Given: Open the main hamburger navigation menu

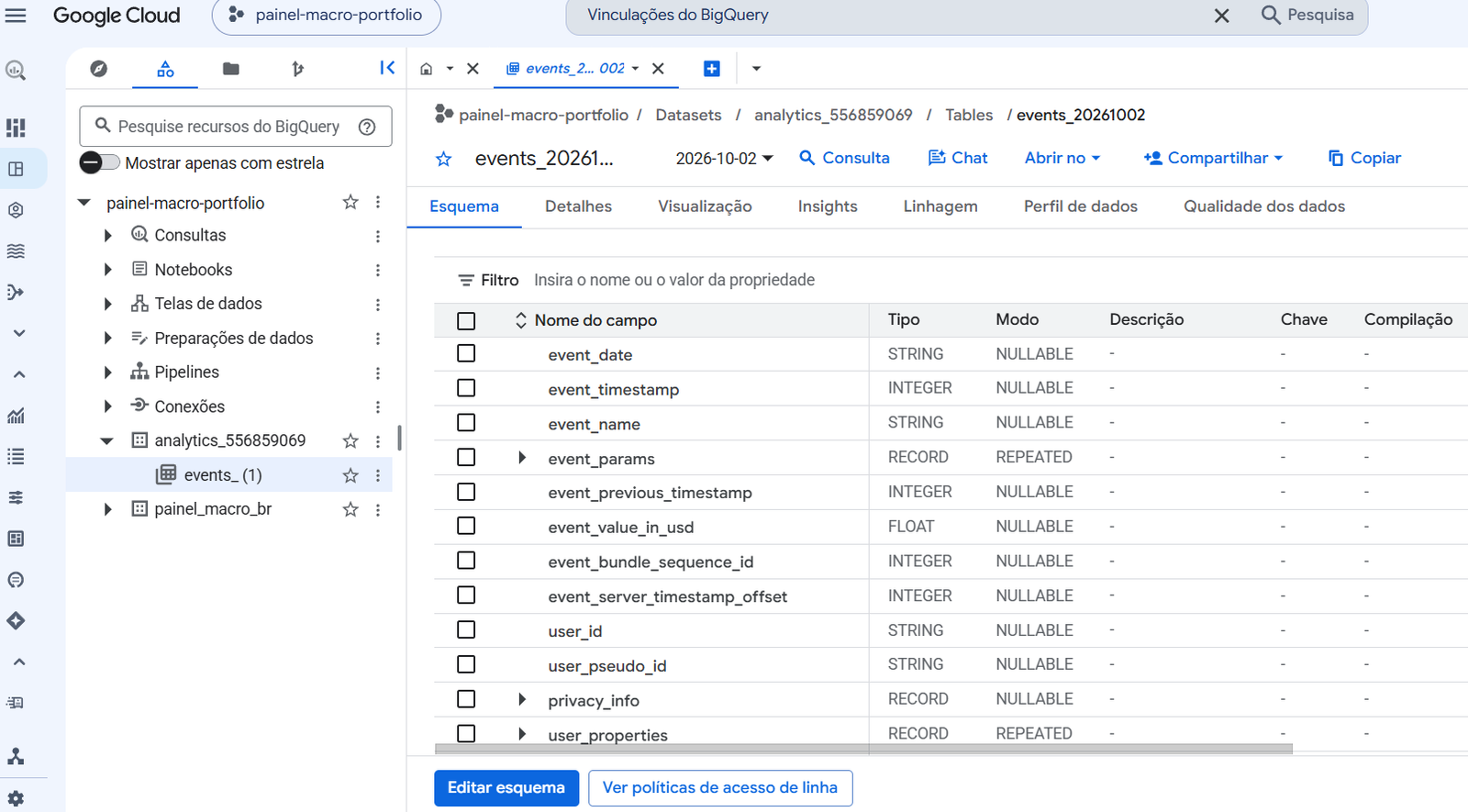Looking at the screenshot, I should pos(16,16).
